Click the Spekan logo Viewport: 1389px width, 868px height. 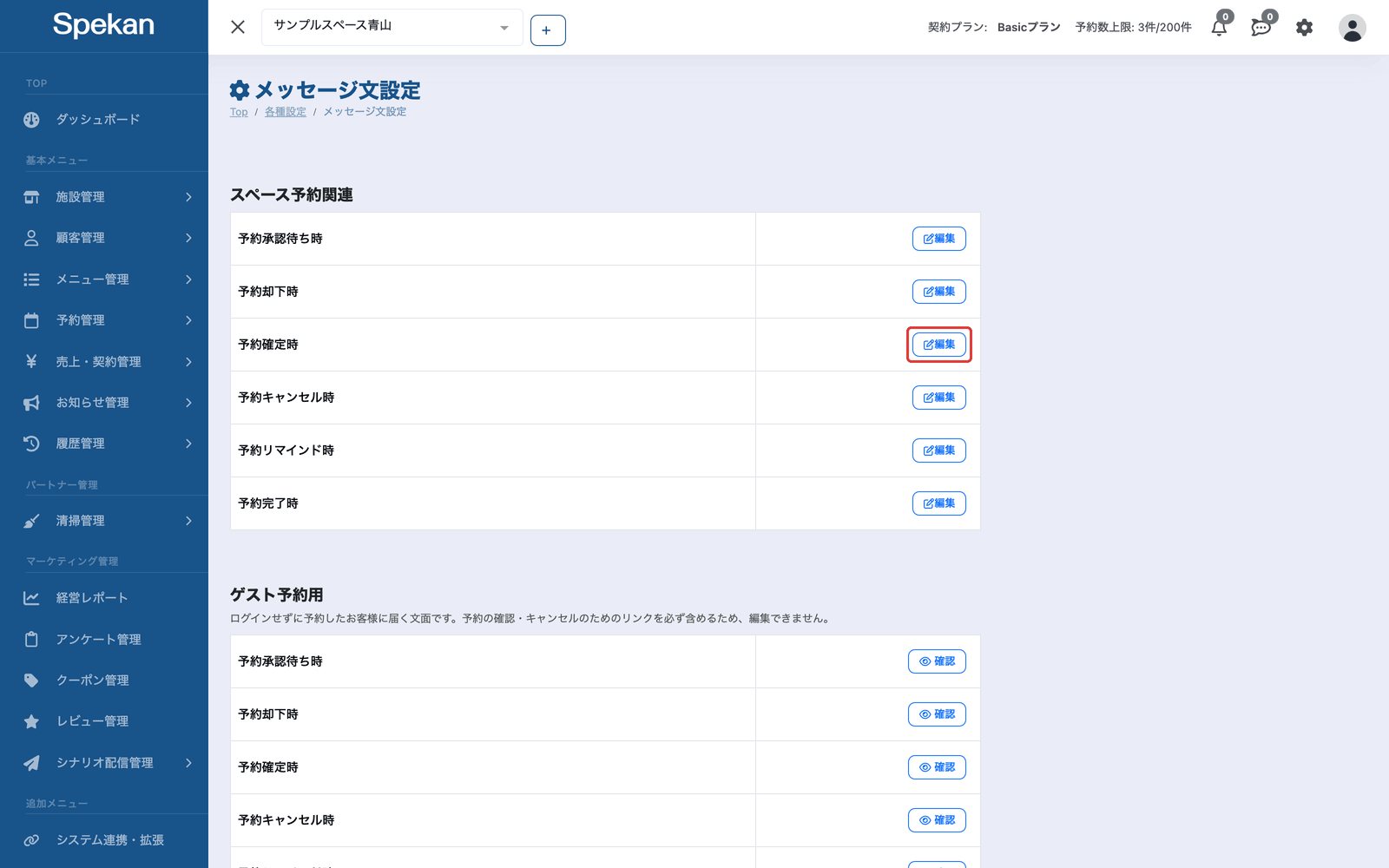(103, 24)
